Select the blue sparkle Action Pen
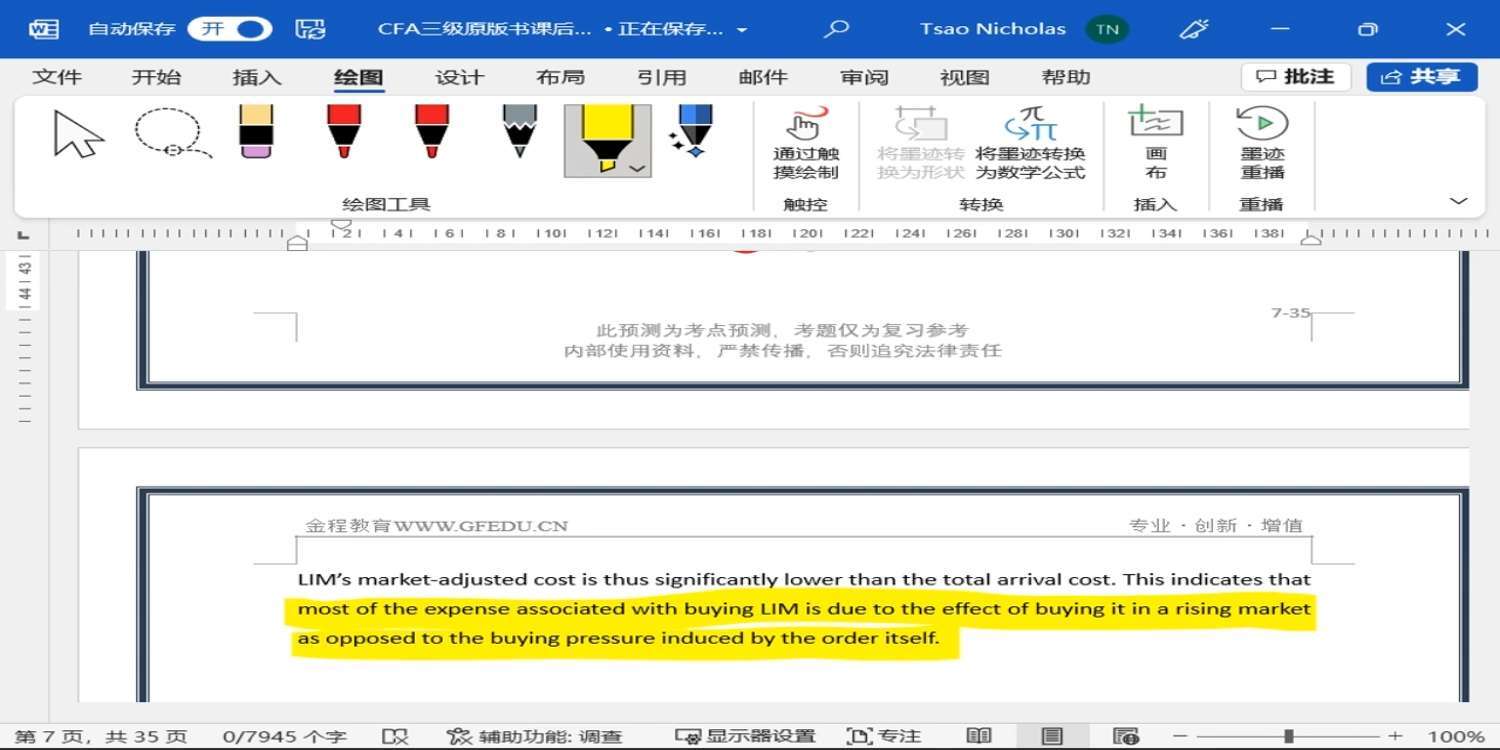 pyautogui.click(x=693, y=132)
